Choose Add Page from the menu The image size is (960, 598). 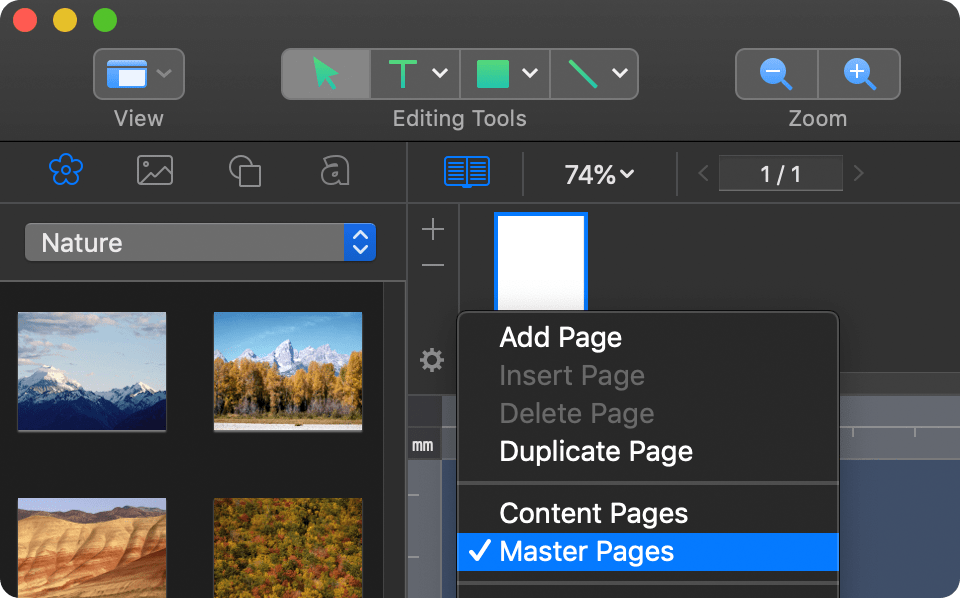click(560, 337)
